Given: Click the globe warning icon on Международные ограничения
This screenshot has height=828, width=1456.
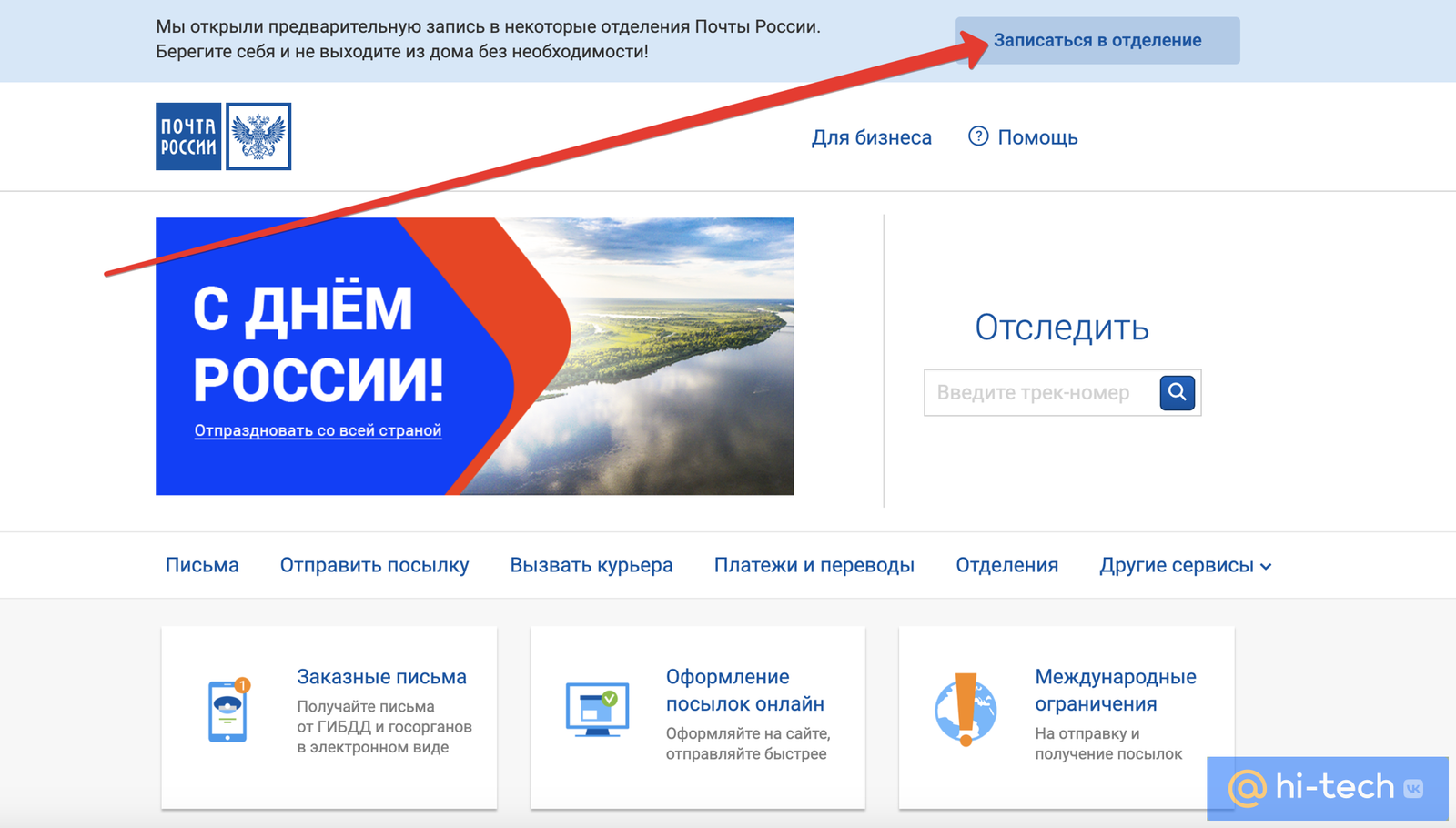Looking at the screenshot, I should tap(966, 710).
